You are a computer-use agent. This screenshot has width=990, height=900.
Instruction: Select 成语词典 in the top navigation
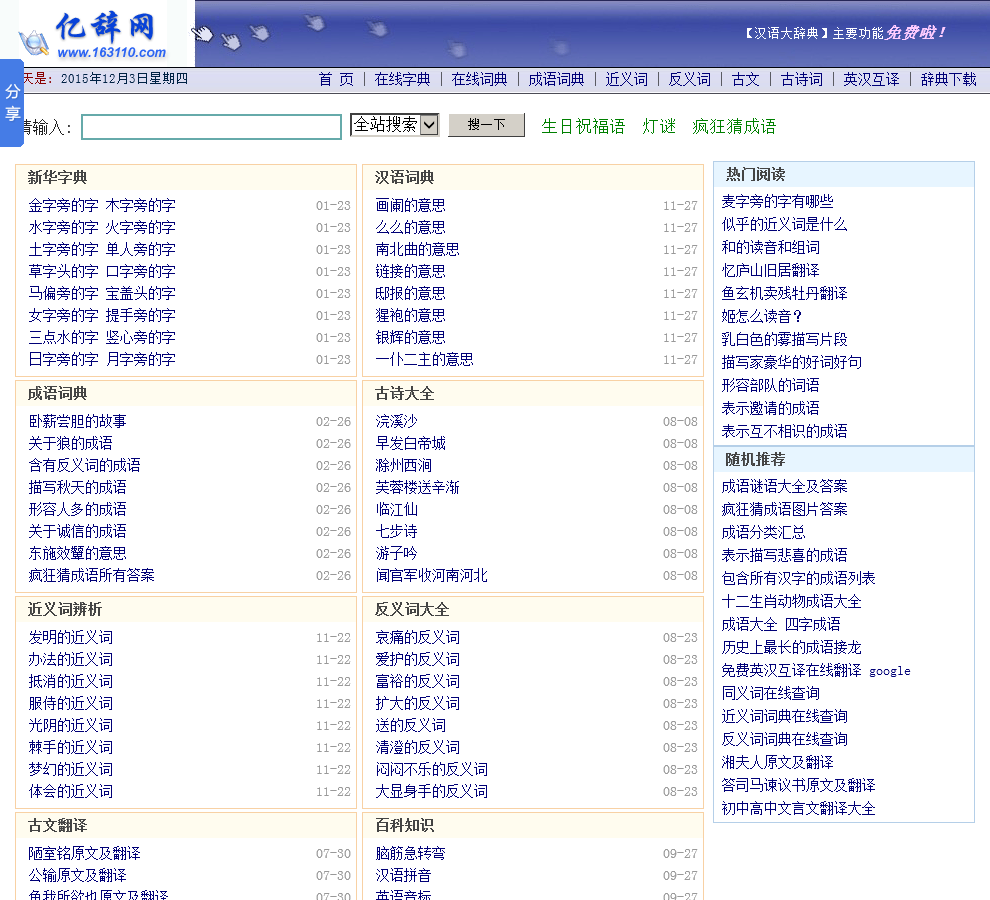click(556, 79)
